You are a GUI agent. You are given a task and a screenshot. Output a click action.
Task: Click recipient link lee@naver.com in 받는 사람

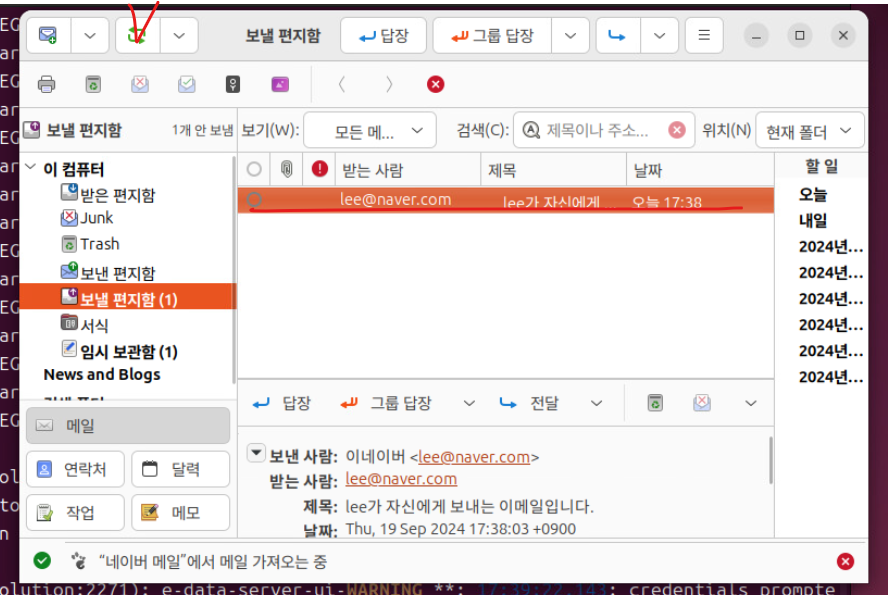point(401,479)
